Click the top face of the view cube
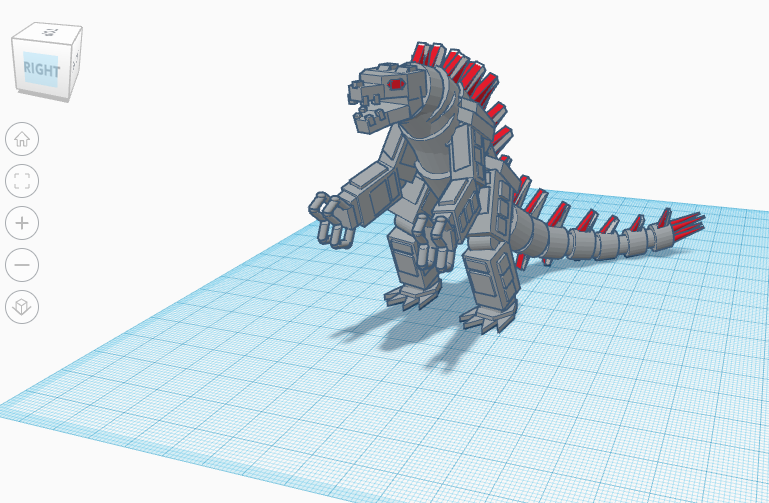The image size is (769, 503). pos(48,32)
